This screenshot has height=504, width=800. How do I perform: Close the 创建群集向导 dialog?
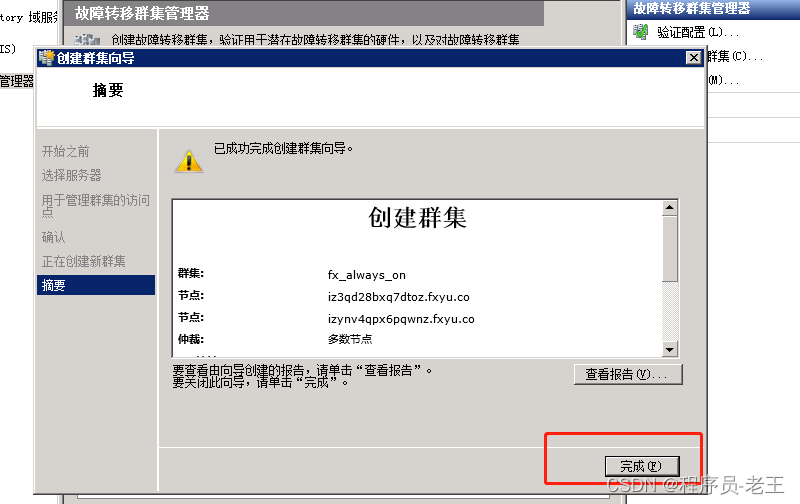[x=692, y=58]
